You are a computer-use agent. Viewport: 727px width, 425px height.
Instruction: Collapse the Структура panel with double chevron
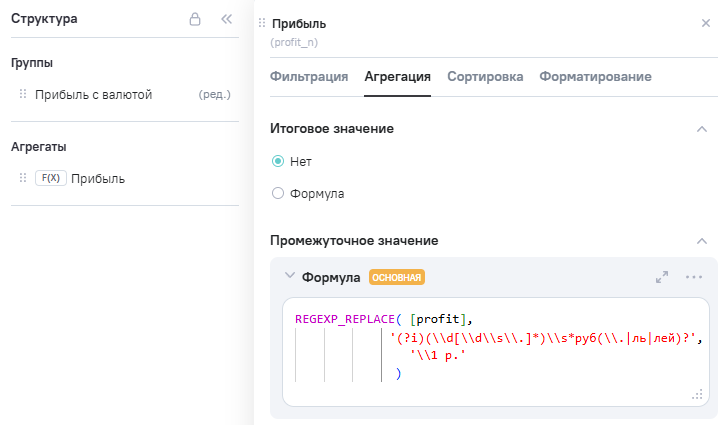pos(225,19)
